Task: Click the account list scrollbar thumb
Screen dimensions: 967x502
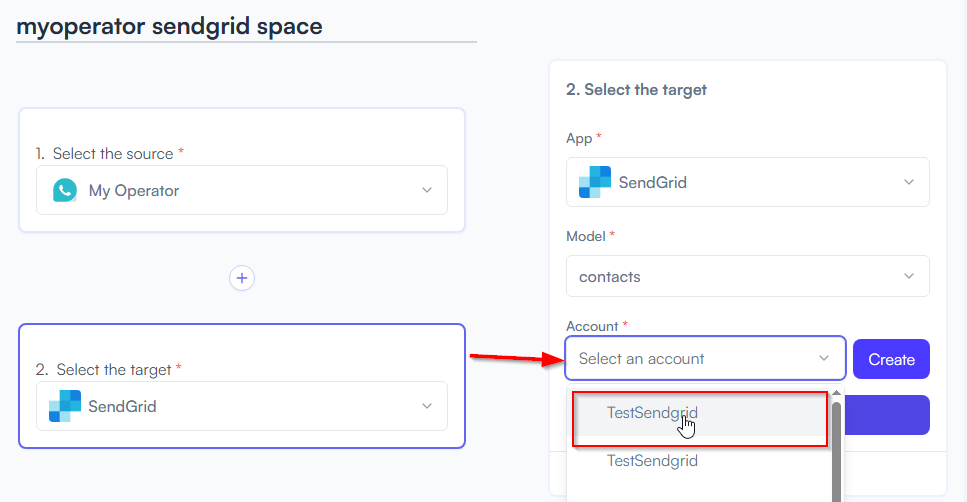Action: (836, 451)
